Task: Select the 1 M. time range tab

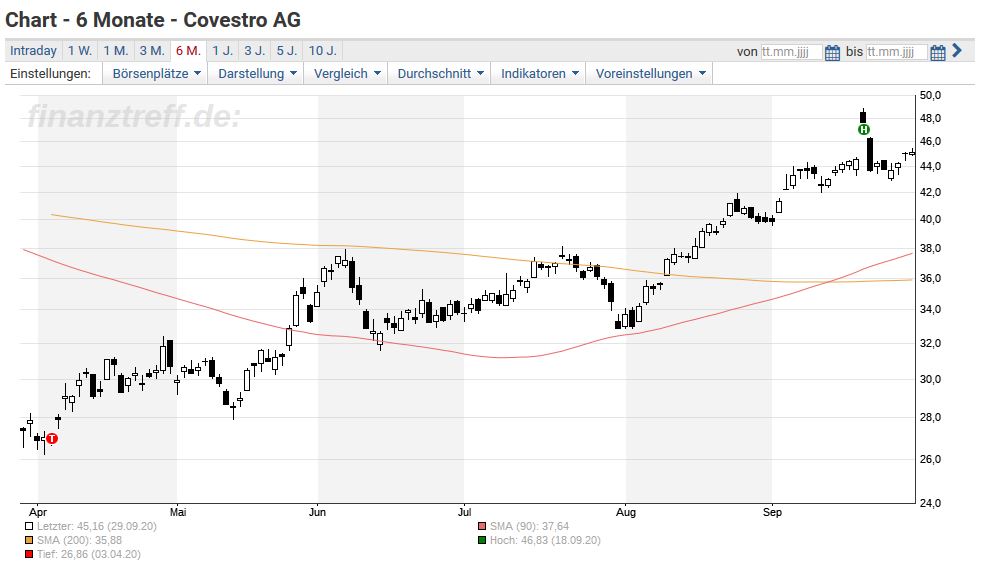Action: click(116, 51)
